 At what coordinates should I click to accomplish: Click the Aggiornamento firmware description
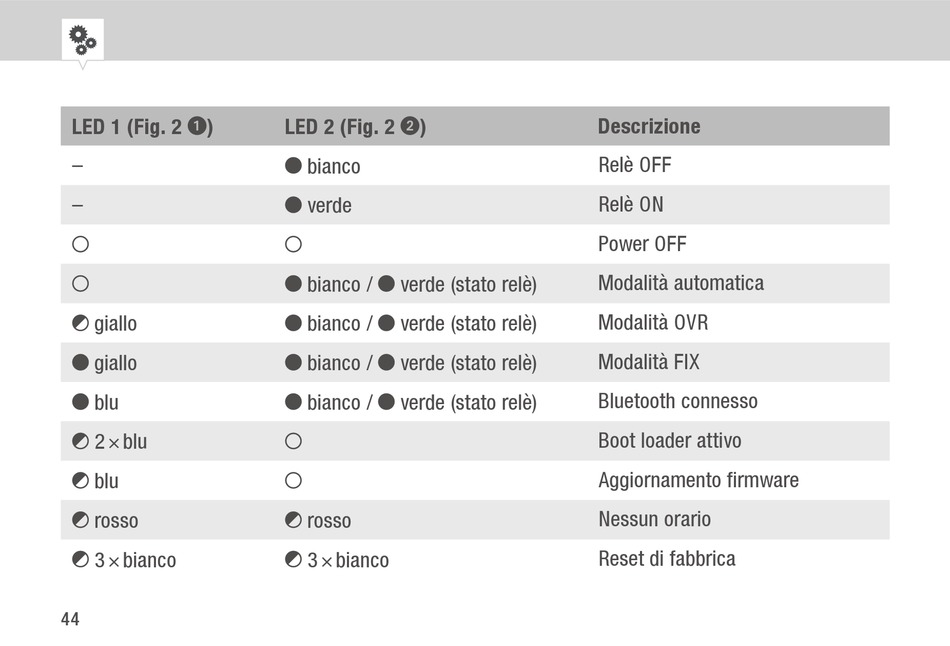[699, 480]
